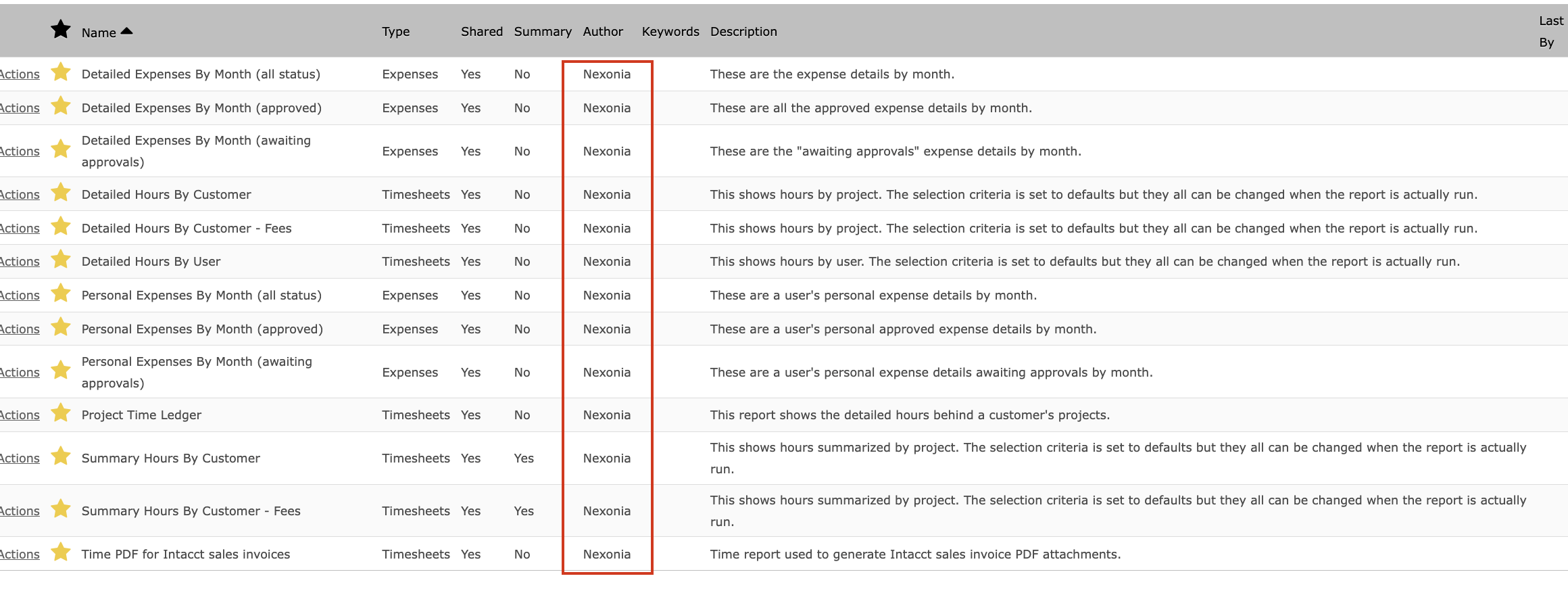This screenshot has width=1568, height=591.
Task: Click favorite star for Detailed Expenses By Month (approved)
Action: tap(61, 106)
